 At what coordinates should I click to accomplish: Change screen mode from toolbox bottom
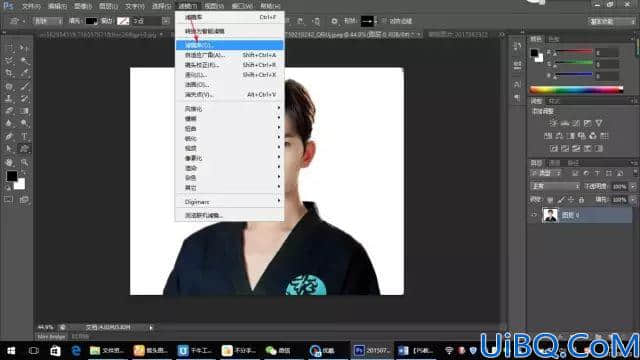coord(24,200)
